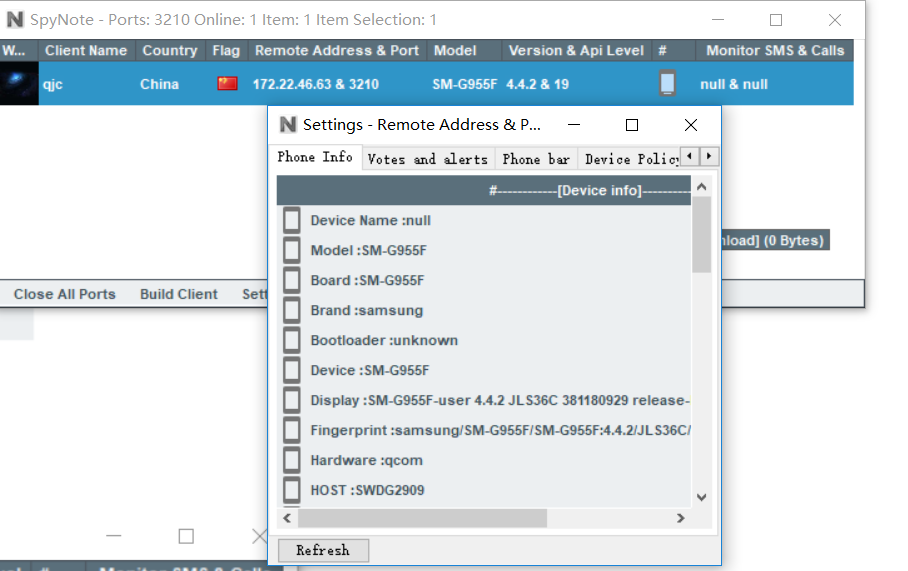Click the qjc client wallpaper thumbnail
The image size is (908, 571).
point(19,84)
